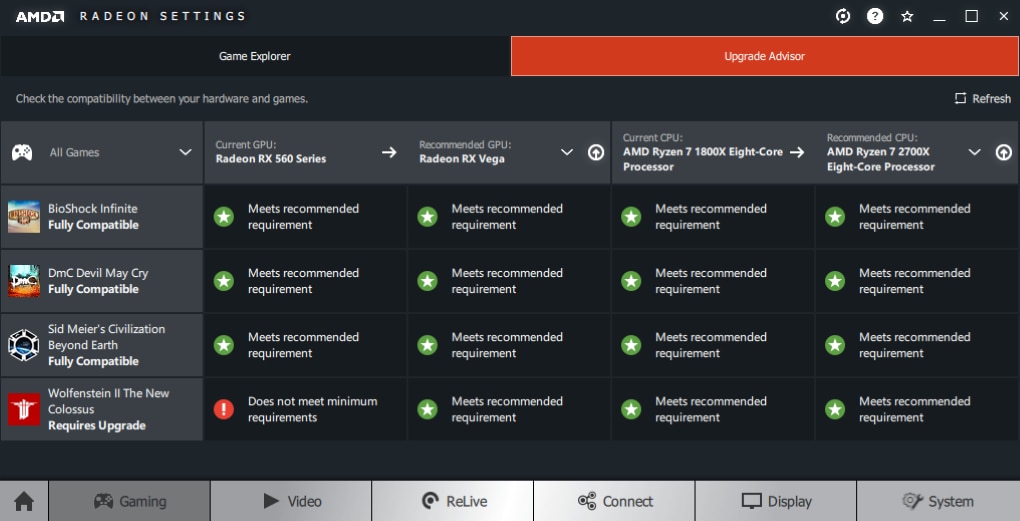Viewport: 1020px width, 521px height.
Task: Open the Display tab
Action: coord(775,501)
